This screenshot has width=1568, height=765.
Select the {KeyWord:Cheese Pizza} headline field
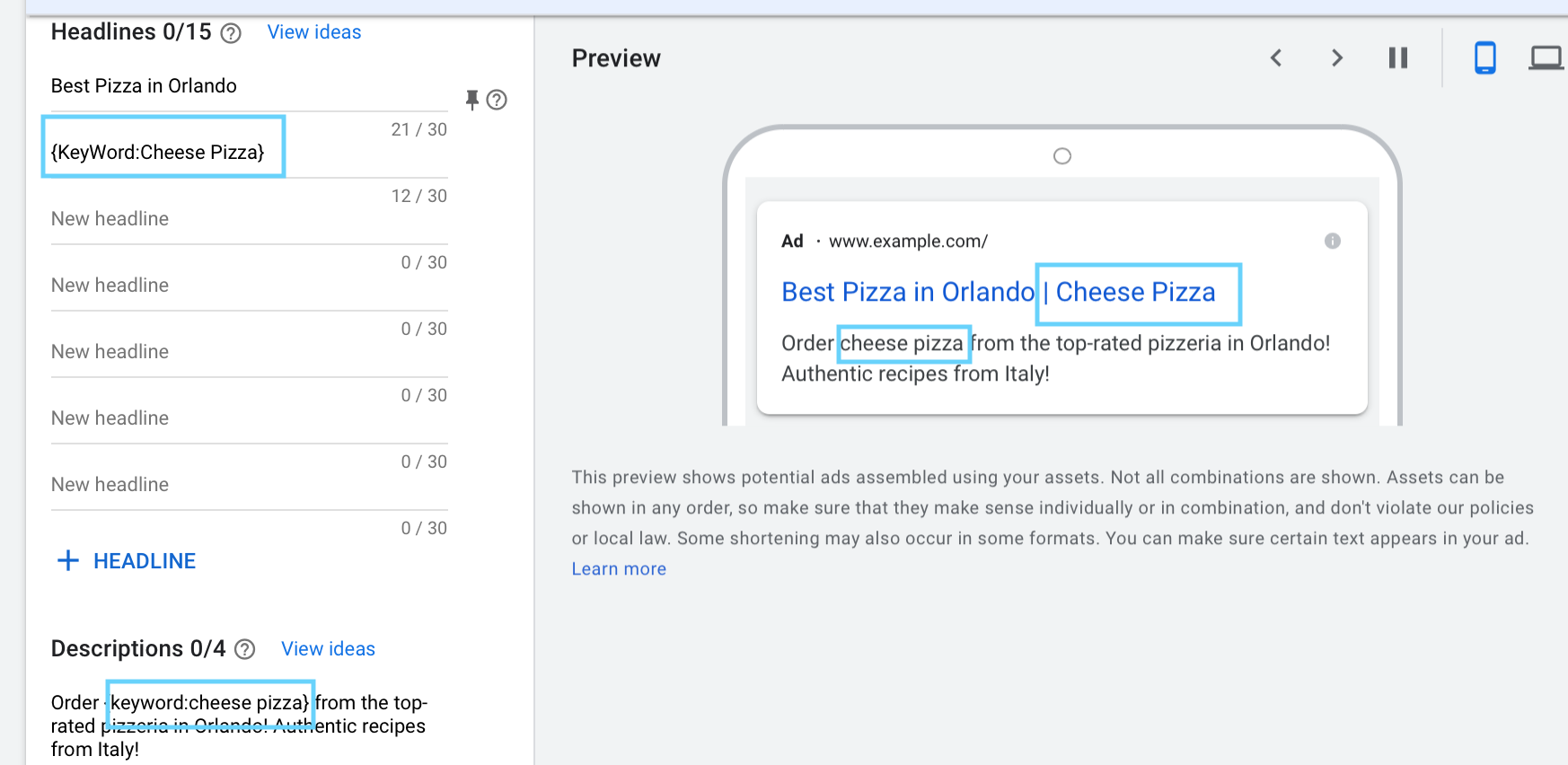(249, 152)
